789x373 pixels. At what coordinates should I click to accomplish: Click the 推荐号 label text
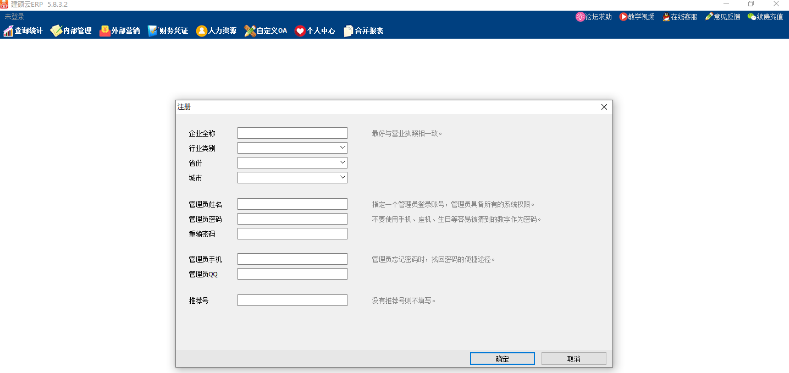[198, 301]
